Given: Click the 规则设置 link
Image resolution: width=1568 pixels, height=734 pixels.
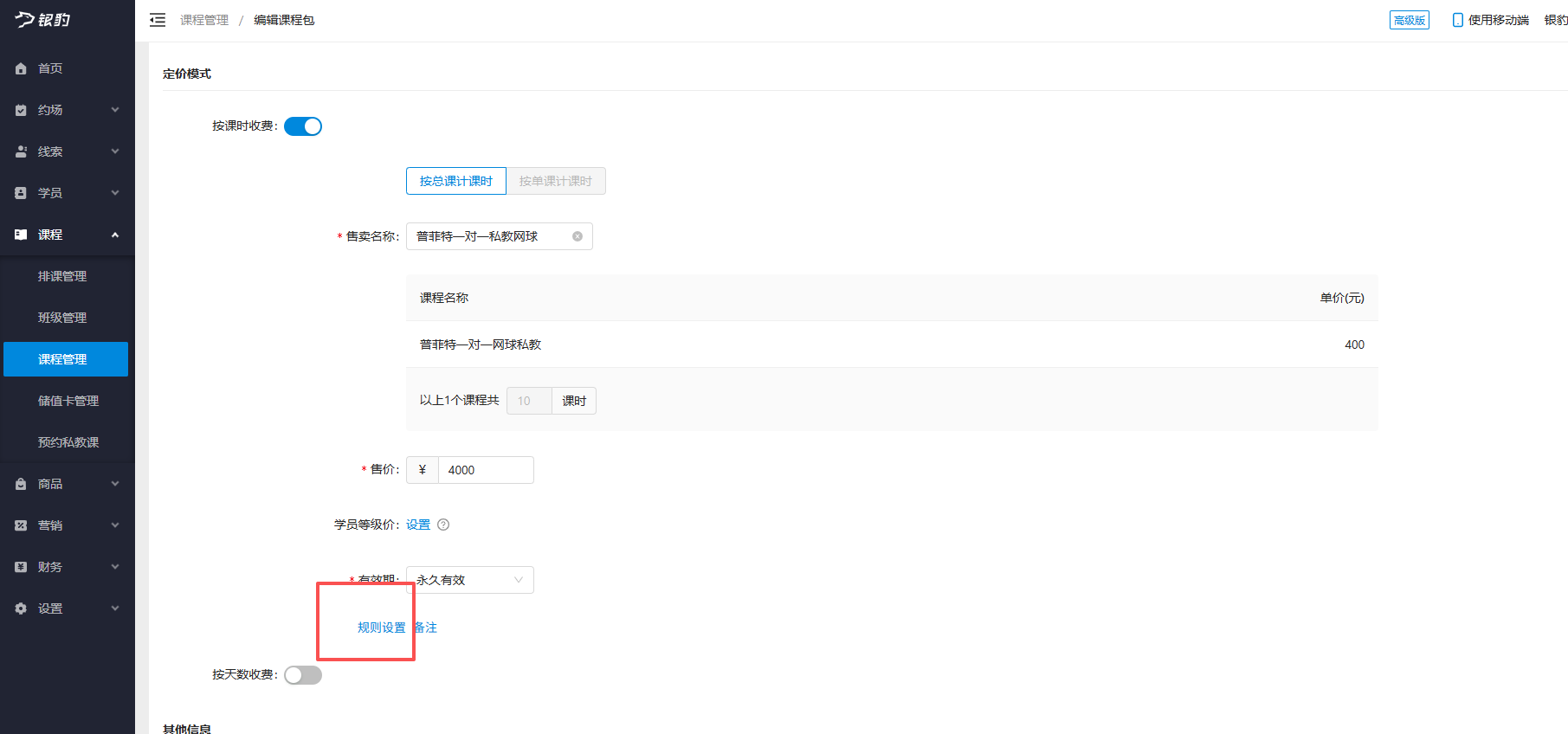Looking at the screenshot, I should click(381, 628).
